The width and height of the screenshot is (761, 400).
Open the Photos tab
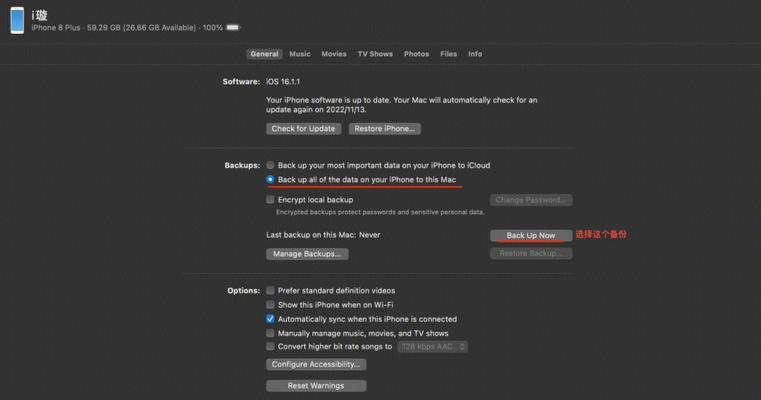coord(416,54)
